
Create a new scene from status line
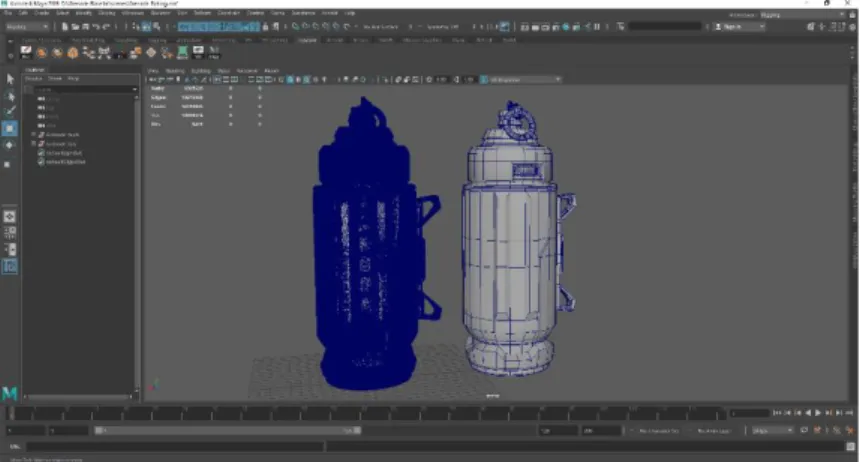[65, 26]
